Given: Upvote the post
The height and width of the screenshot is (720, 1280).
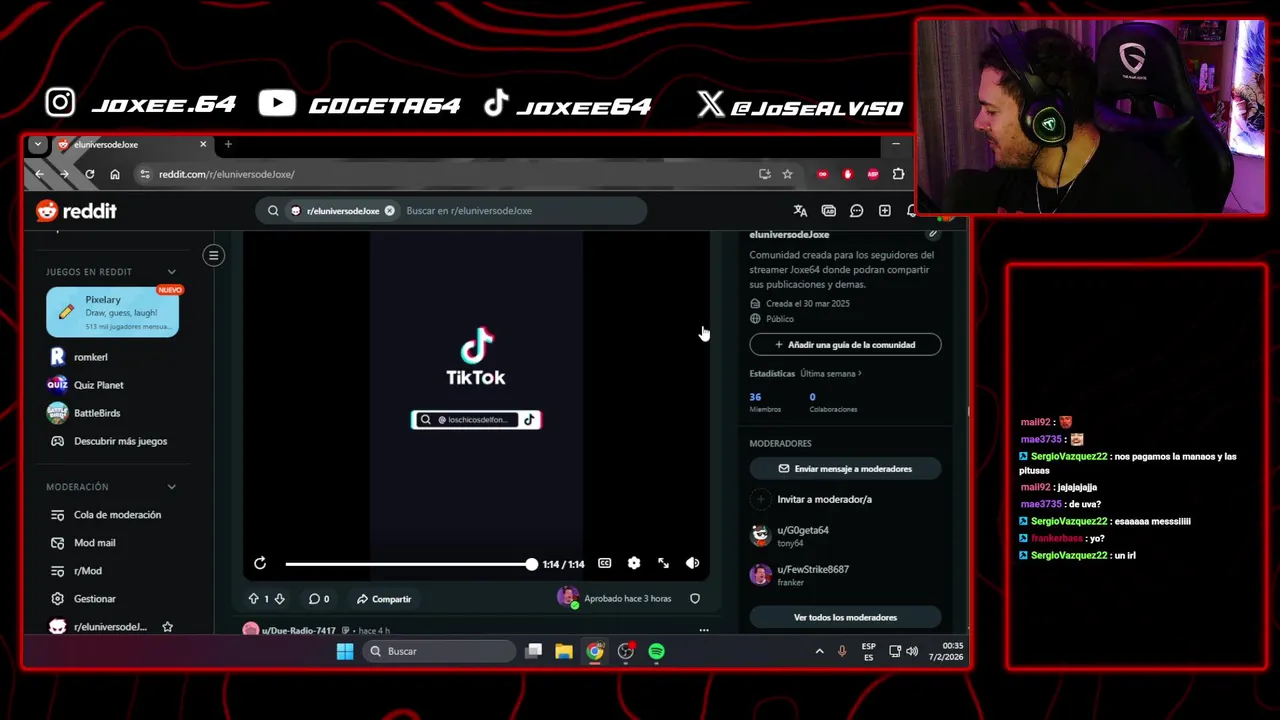Looking at the screenshot, I should point(253,599).
